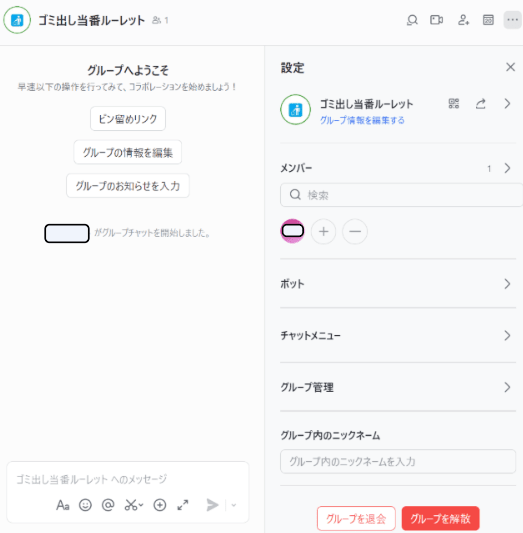Click the circled plus attachment icon
The width and height of the screenshot is (523, 533).
coord(160,505)
